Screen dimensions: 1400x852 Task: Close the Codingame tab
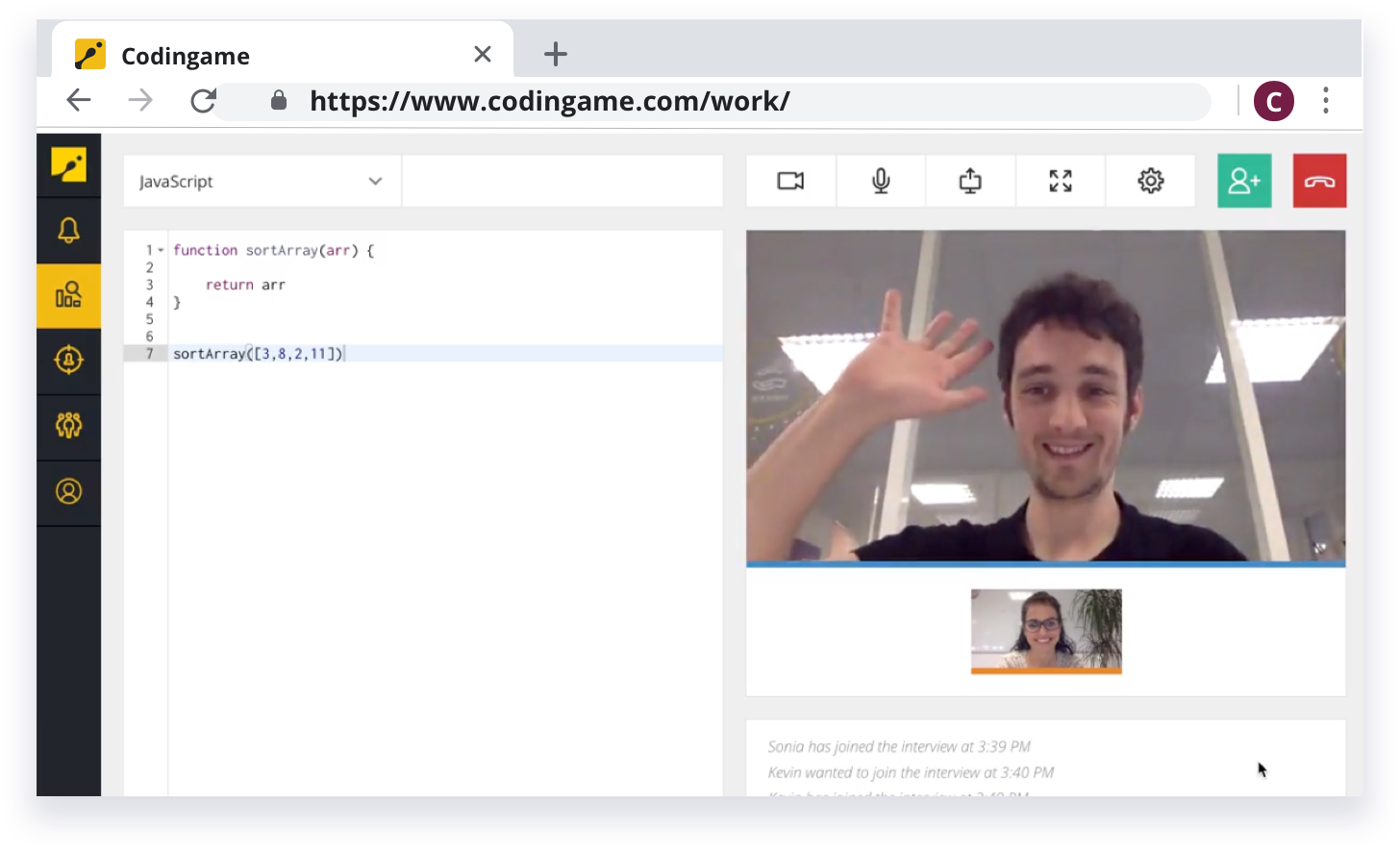(x=483, y=54)
